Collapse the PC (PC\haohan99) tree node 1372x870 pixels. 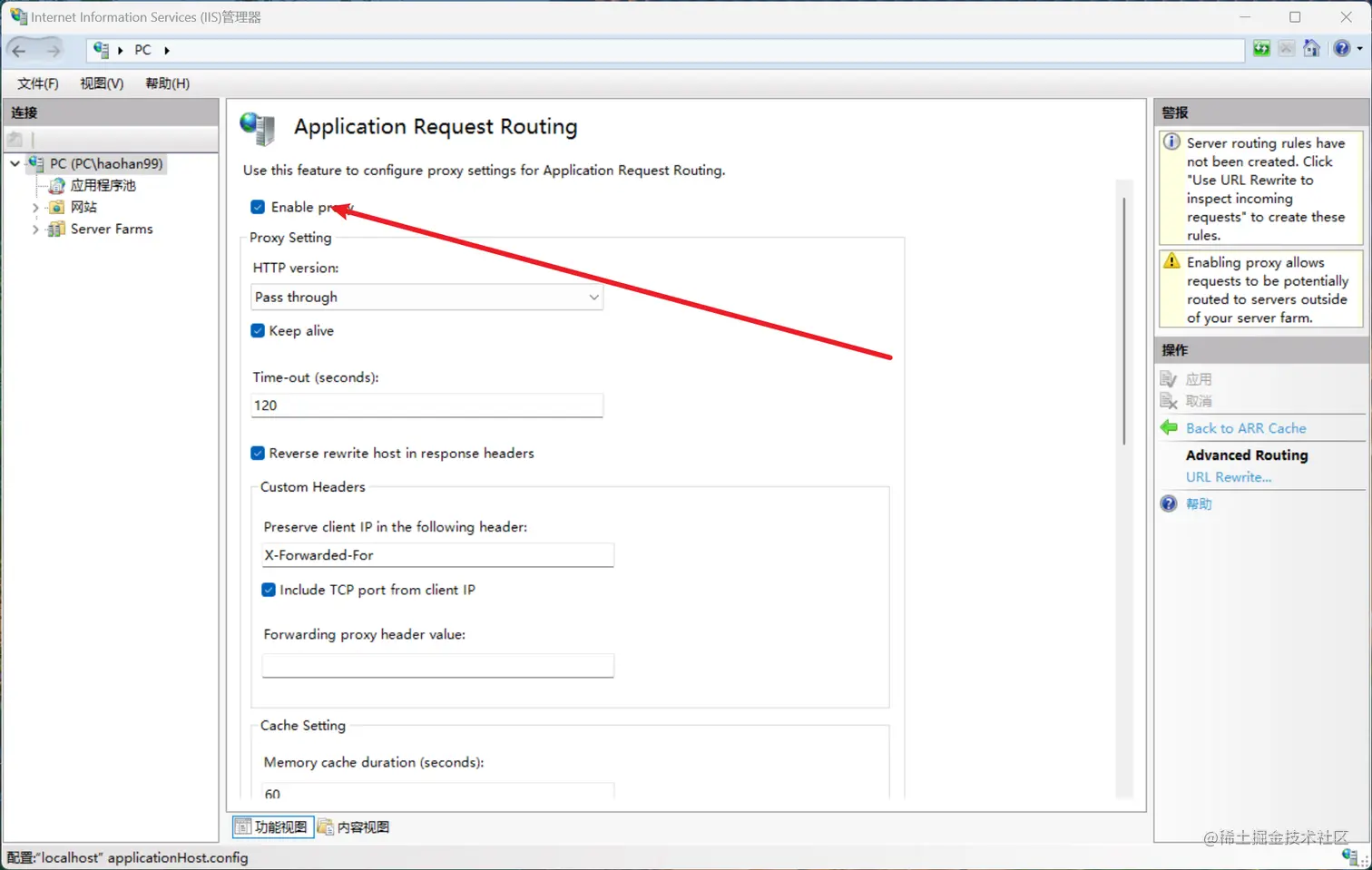(x=15, y=163)
